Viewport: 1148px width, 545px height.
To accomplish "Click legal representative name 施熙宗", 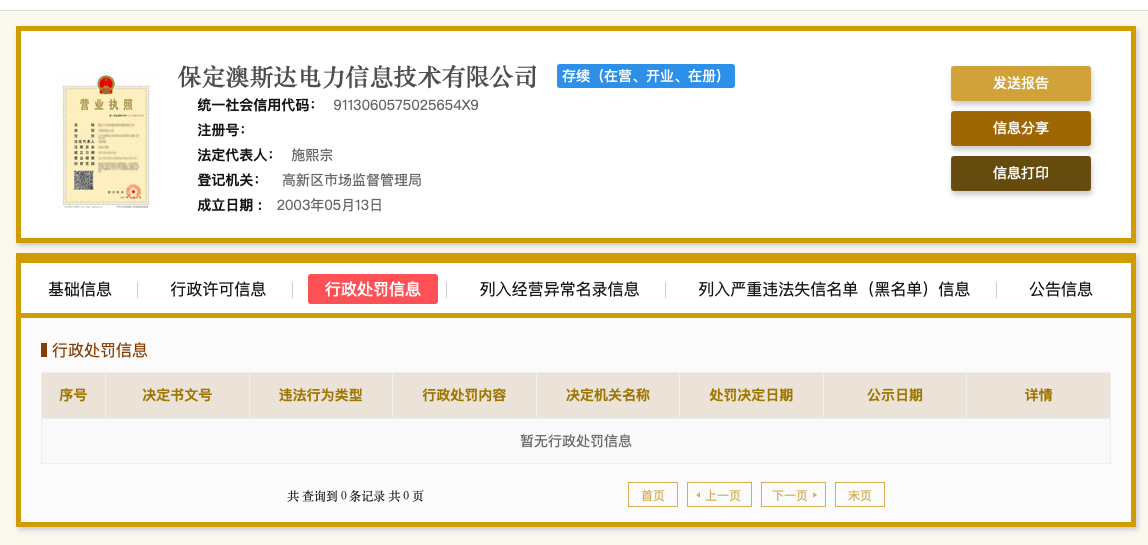I will 312,155.
